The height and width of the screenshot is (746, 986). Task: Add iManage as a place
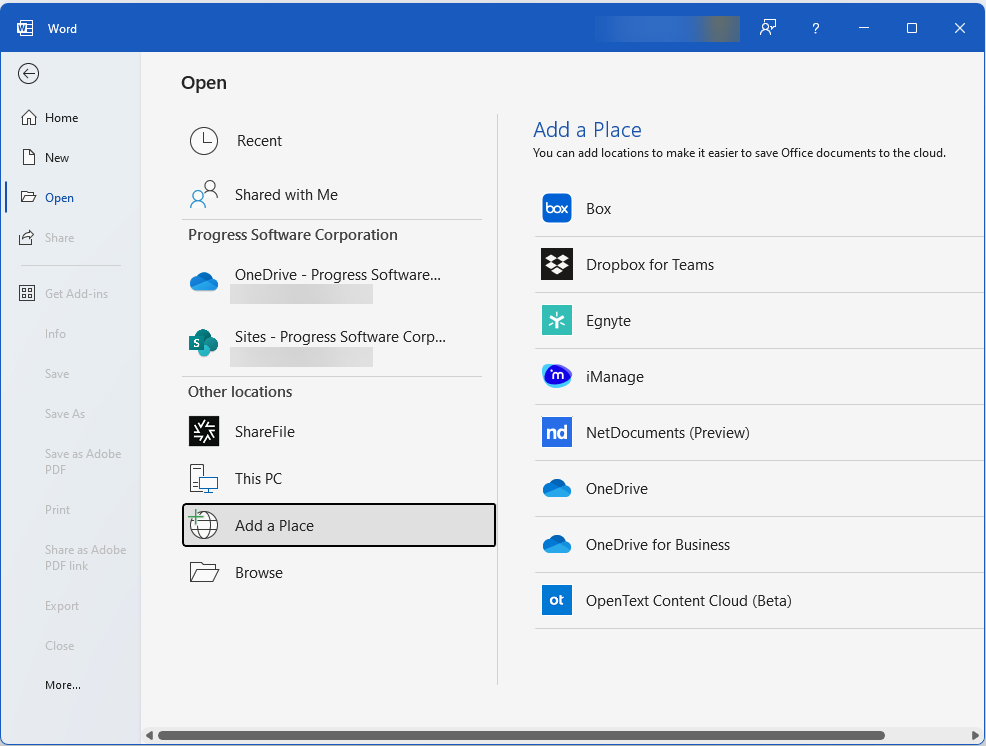click(759, 376)
